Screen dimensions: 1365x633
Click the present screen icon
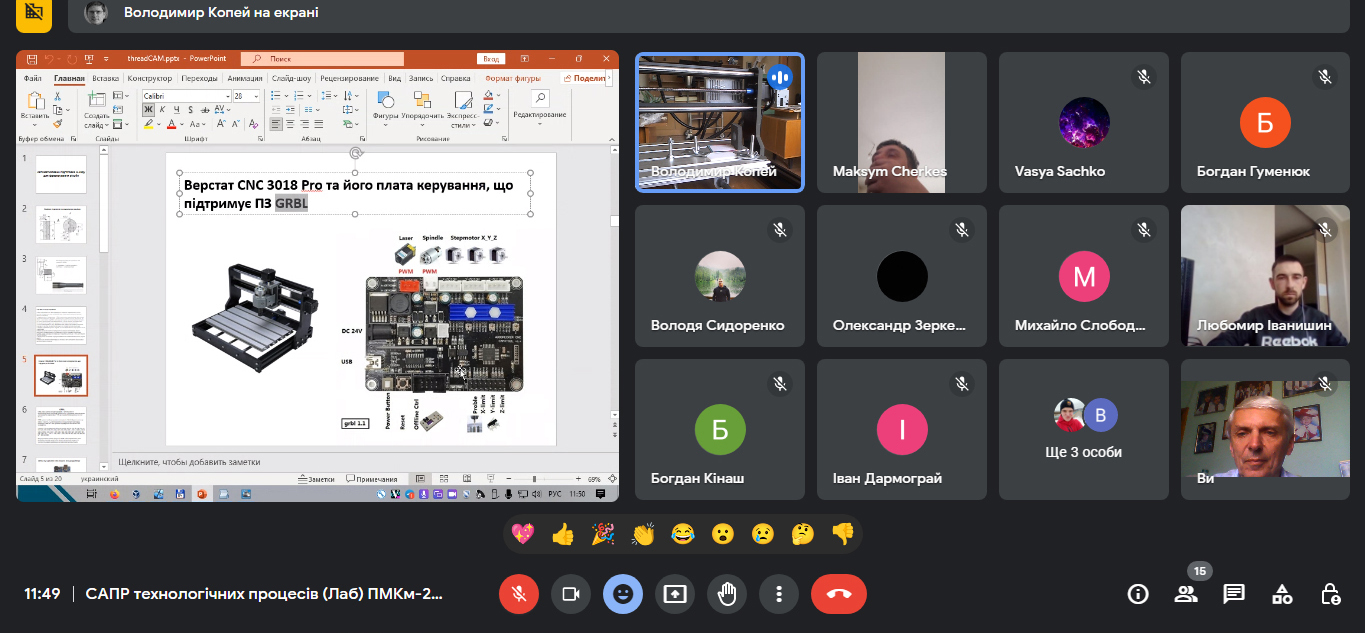click(675, 594)
